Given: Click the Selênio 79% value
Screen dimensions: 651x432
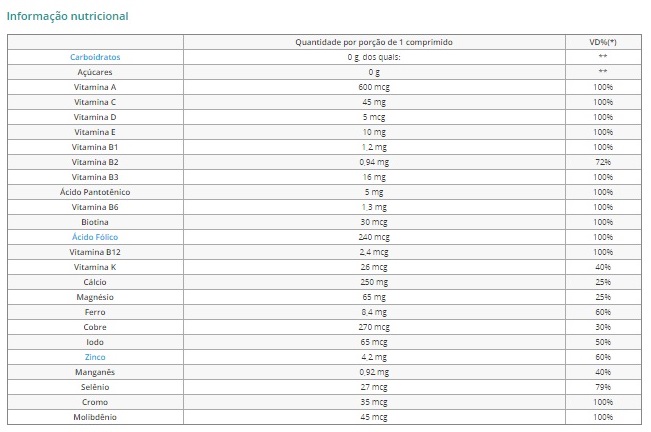Looking at the screenshot, I should point(603,386).
